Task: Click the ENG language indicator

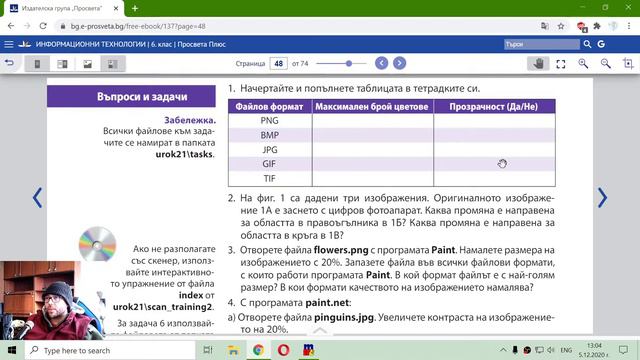Action: pos(566,350)
